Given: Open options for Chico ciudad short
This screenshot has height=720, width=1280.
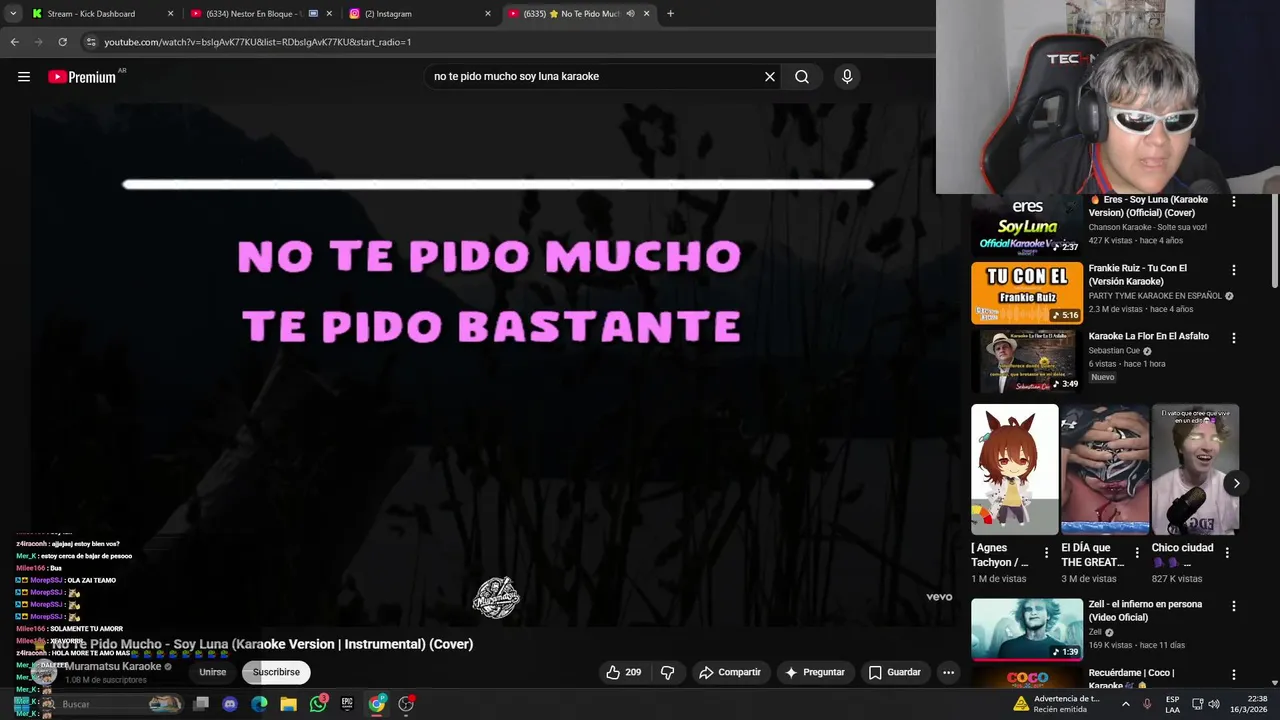Looking at the screenshot, I should click(1227, 552).
